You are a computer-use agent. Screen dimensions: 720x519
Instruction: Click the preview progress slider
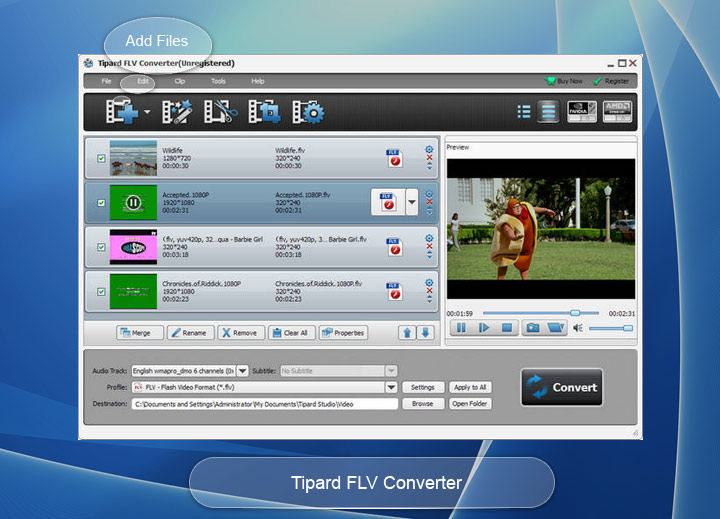[540, 313]
